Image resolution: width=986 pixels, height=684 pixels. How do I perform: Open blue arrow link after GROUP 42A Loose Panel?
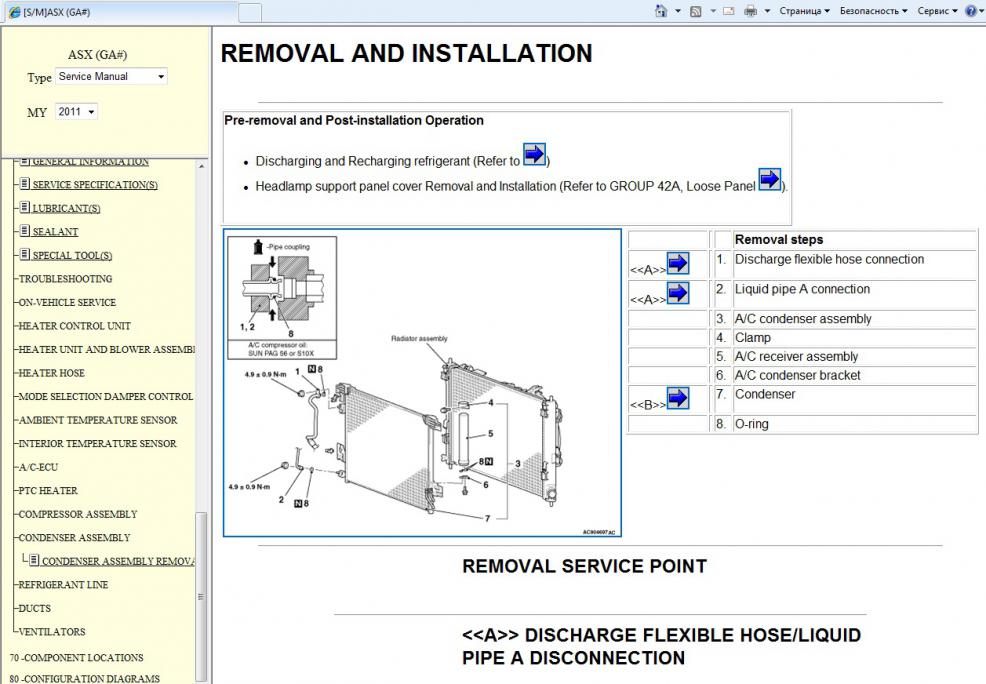[x=770, y=179]
